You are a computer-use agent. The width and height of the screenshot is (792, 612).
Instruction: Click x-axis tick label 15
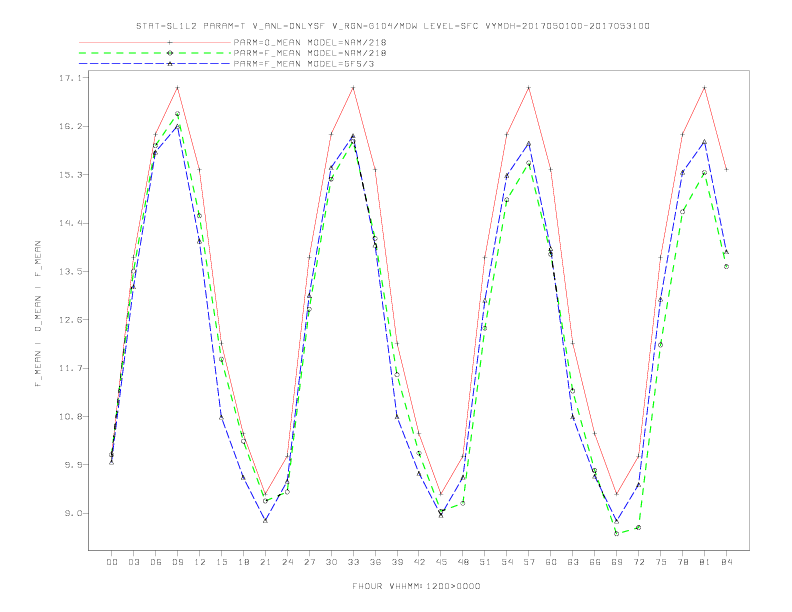[x=221, y=562]
